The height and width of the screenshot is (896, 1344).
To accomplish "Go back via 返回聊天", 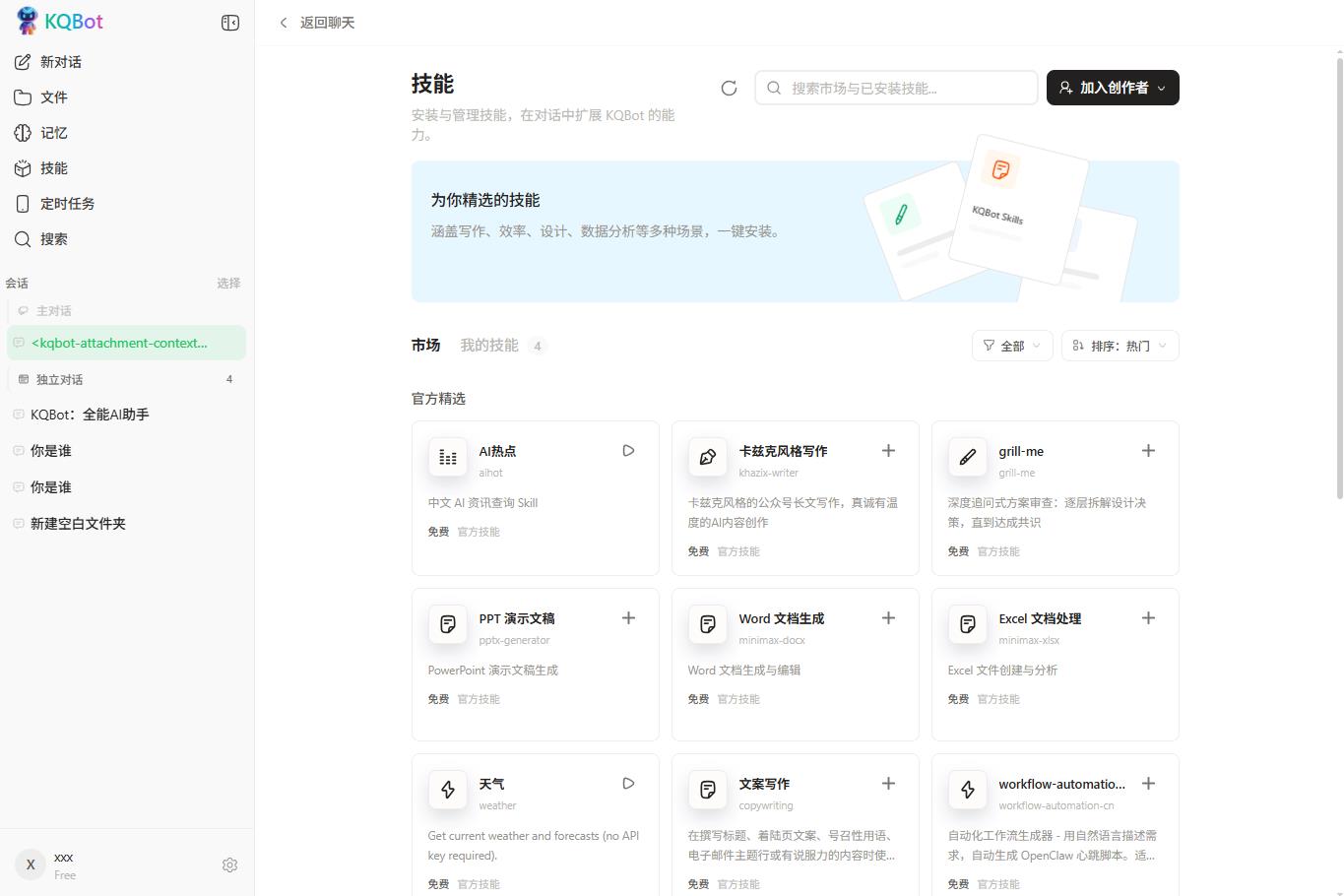I will click(x=316, y=23).
